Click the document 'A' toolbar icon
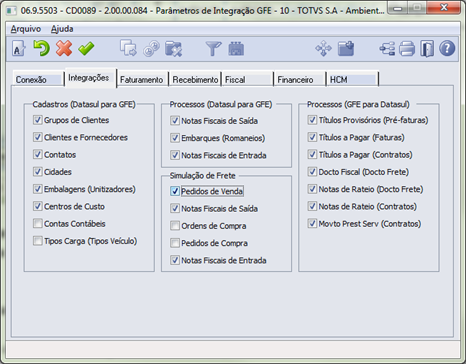 click(19, 49)
